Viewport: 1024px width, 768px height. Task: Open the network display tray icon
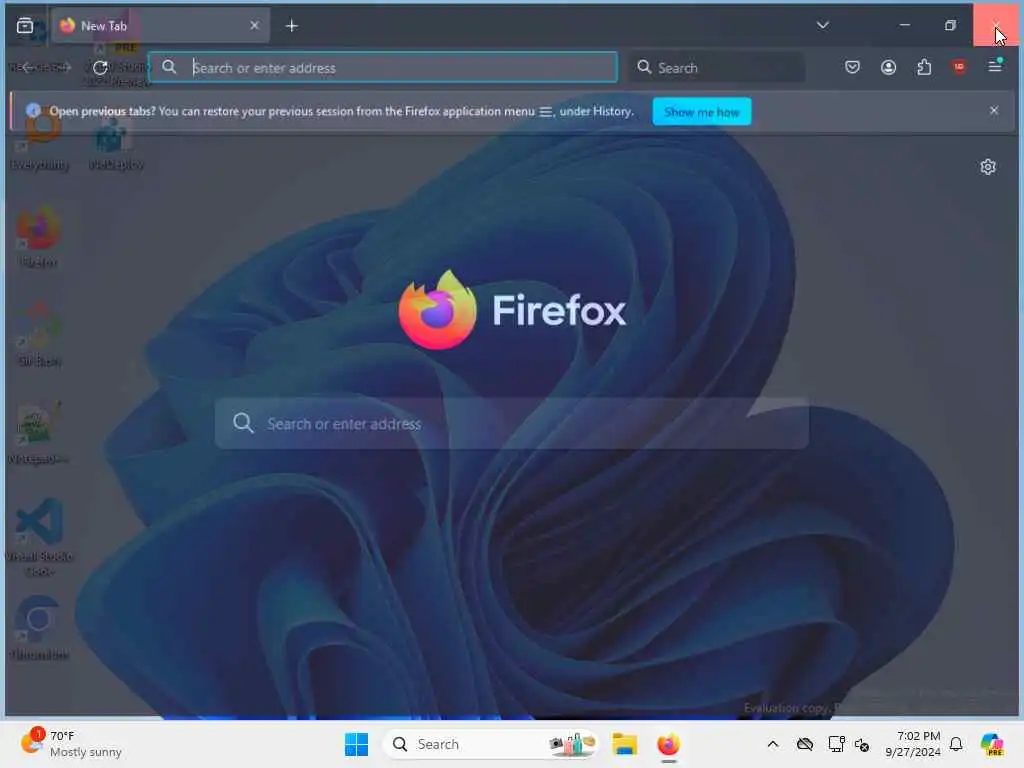[836, 744]
